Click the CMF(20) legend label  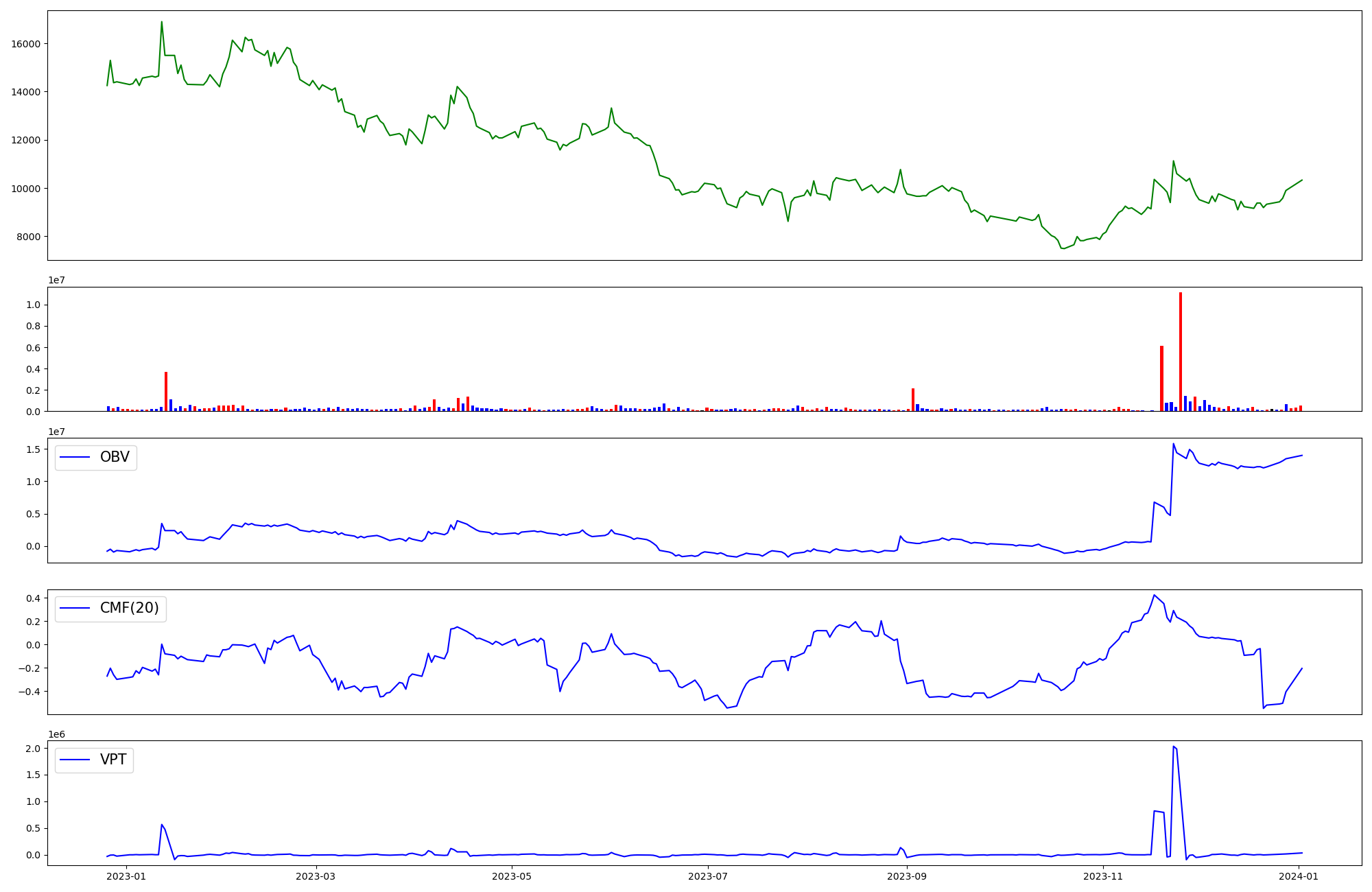(129, 608)
